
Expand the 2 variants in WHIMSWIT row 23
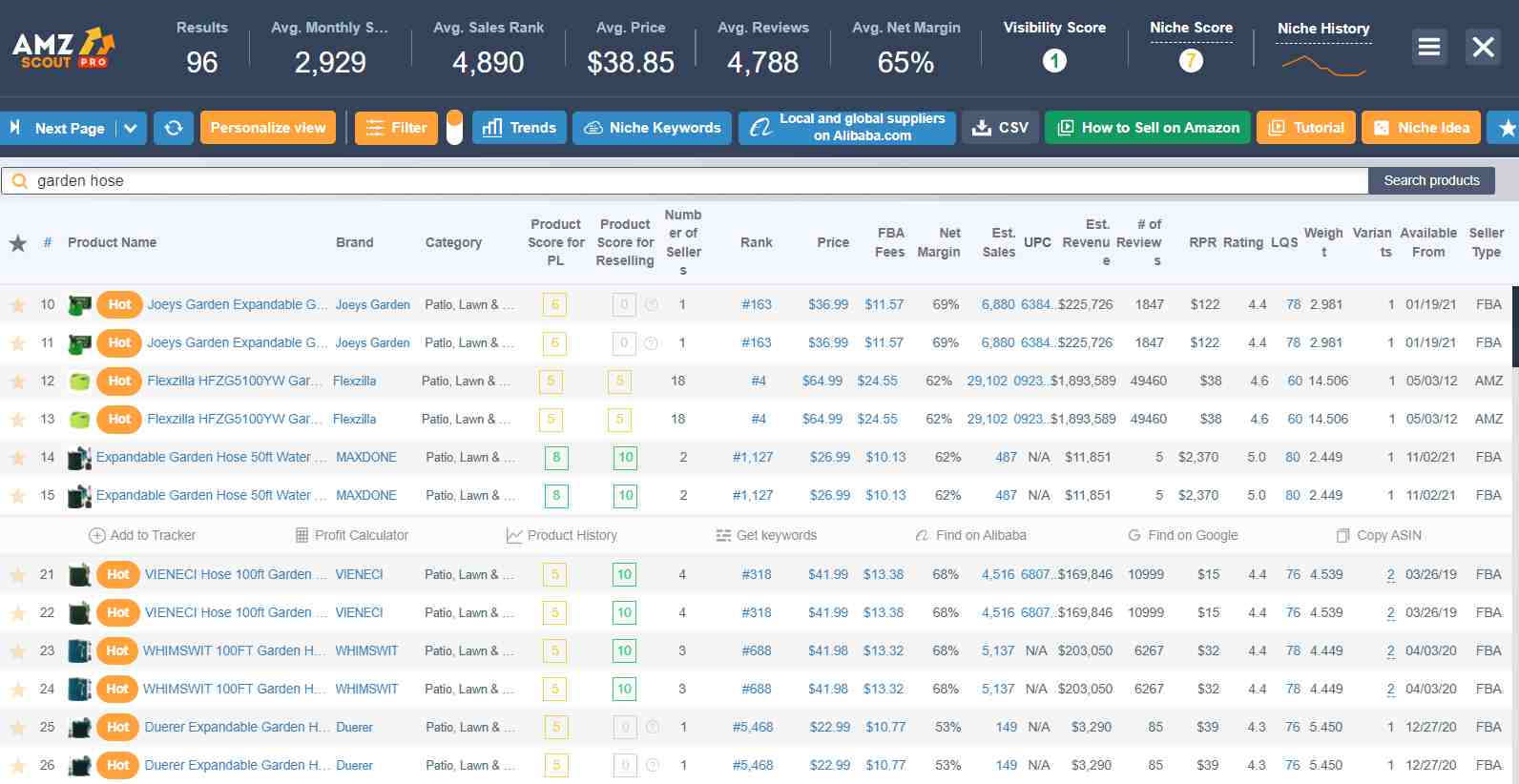[x=1390, y=651]
